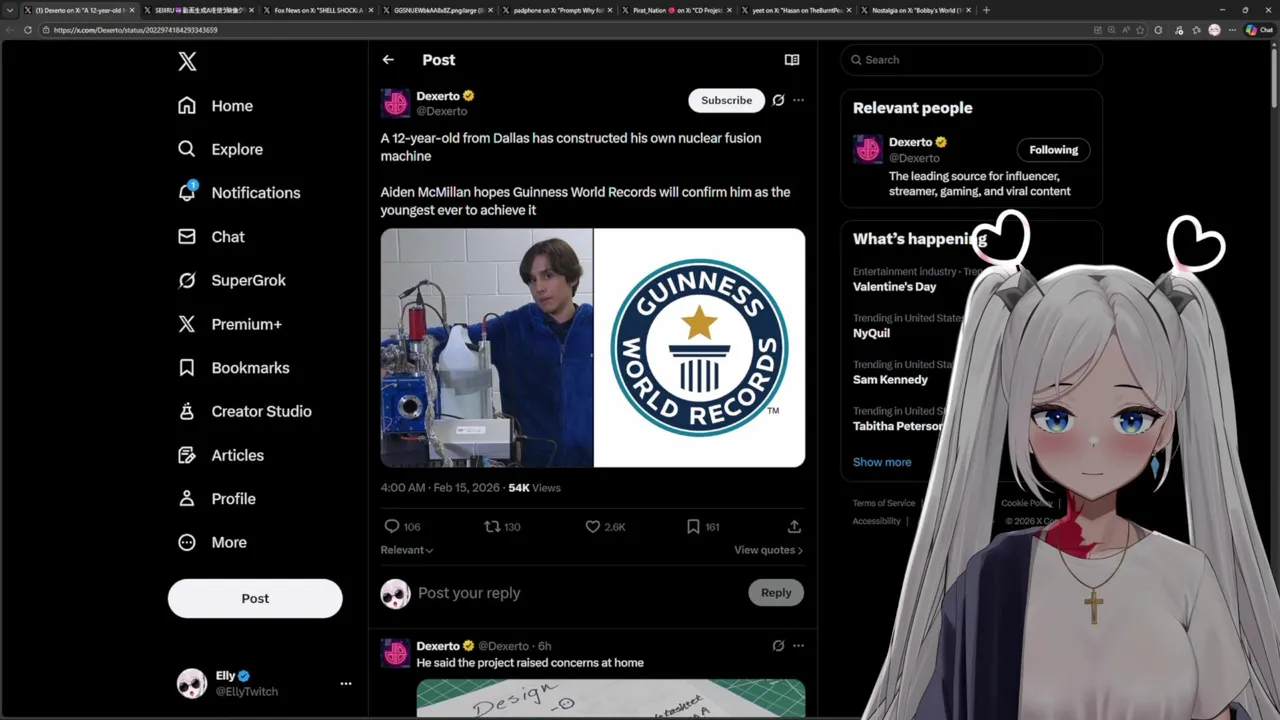Image resolution: width=1280 pixels, height=720 pixels.
Task: Open Profile in the sidebar
Action: 216,498
